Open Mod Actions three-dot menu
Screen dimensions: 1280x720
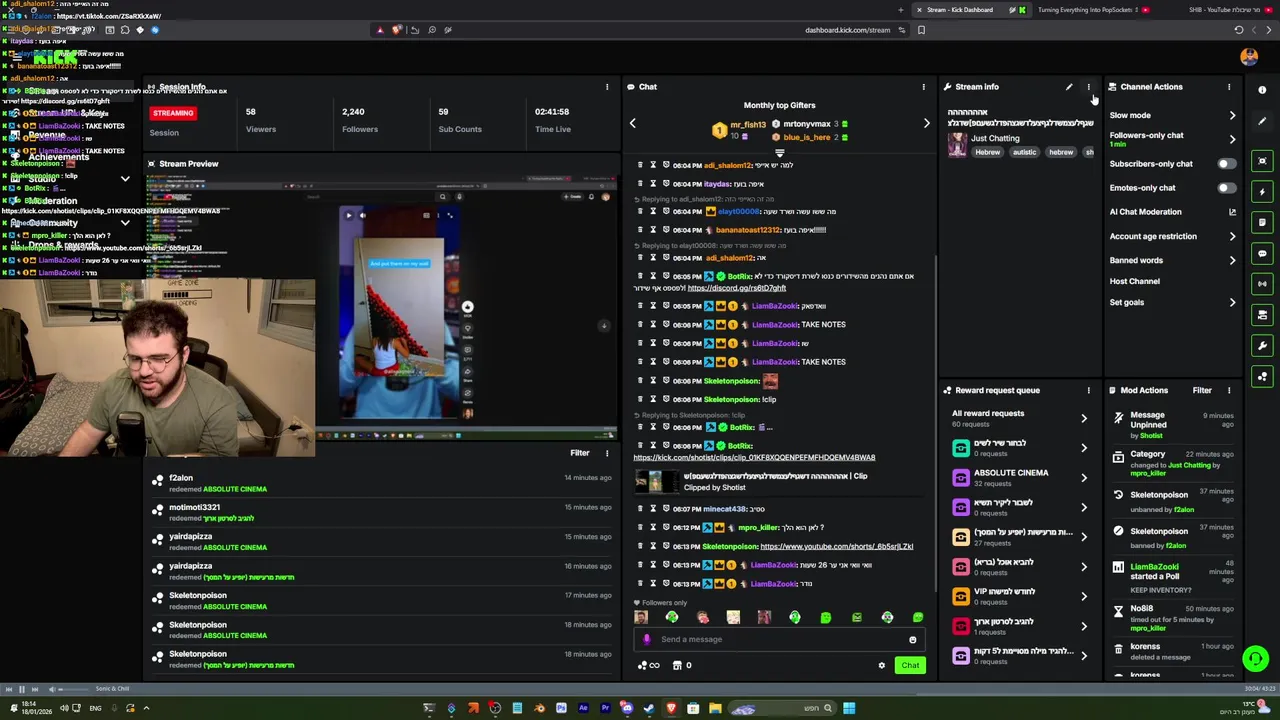point(1229,390)
